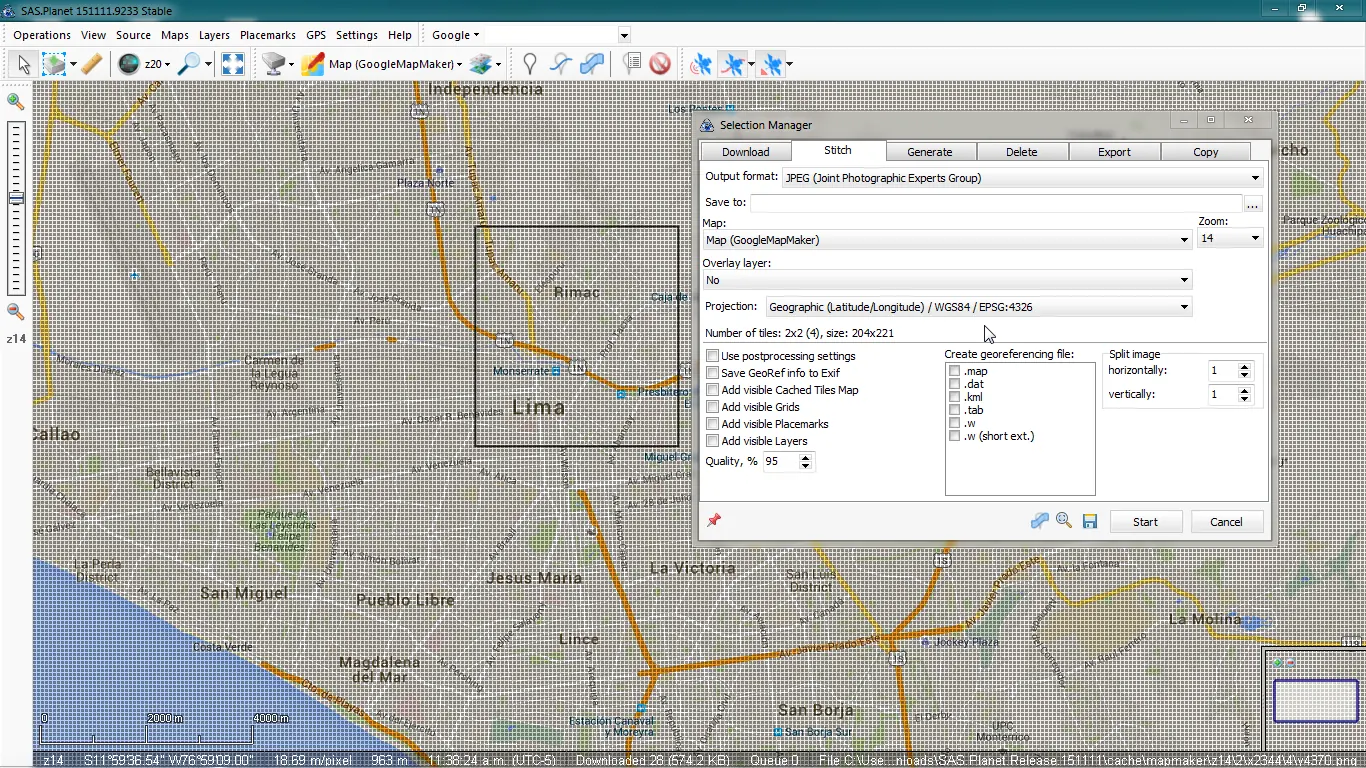1366x768 pixels.
Task: Click the red pin in Selection Manager
Action: click(x=714, y=520)
